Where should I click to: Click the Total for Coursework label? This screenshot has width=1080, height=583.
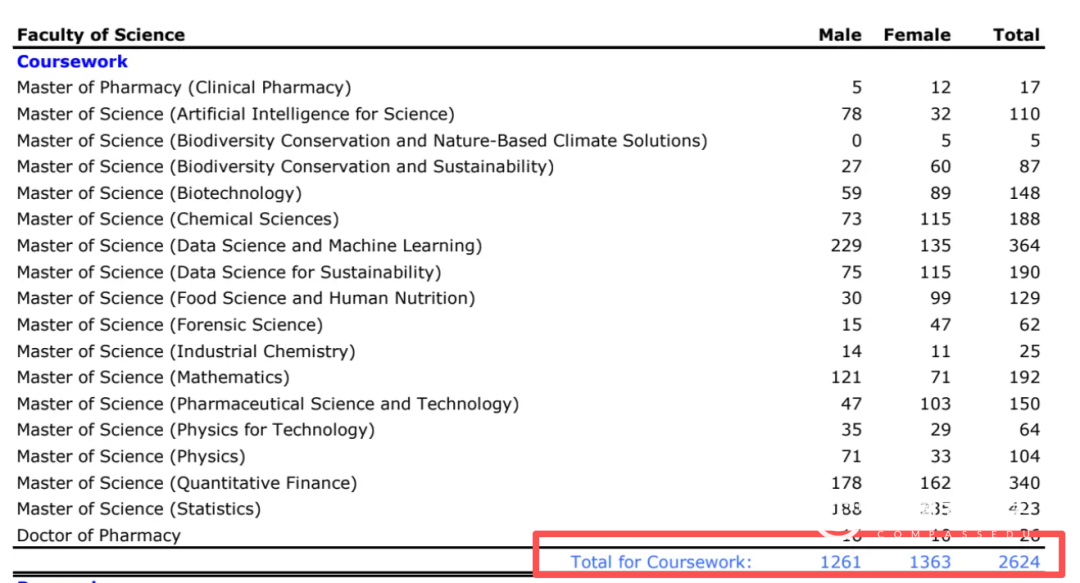tap(660, 562)
